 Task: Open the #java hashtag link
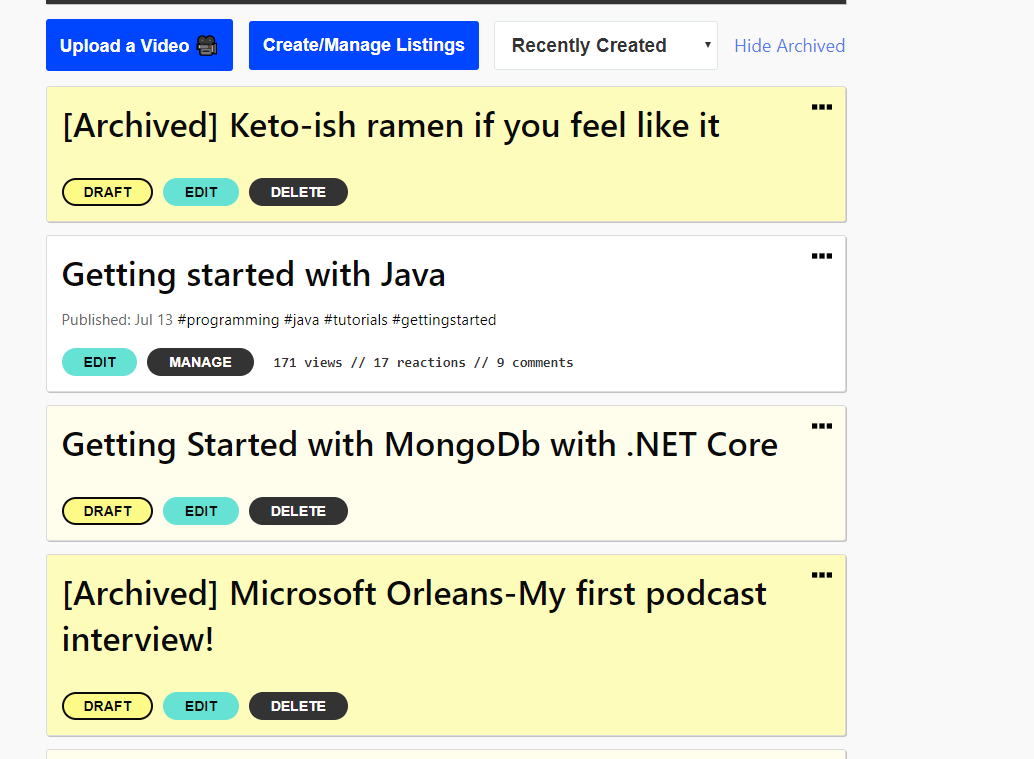[x=302, y=319]
